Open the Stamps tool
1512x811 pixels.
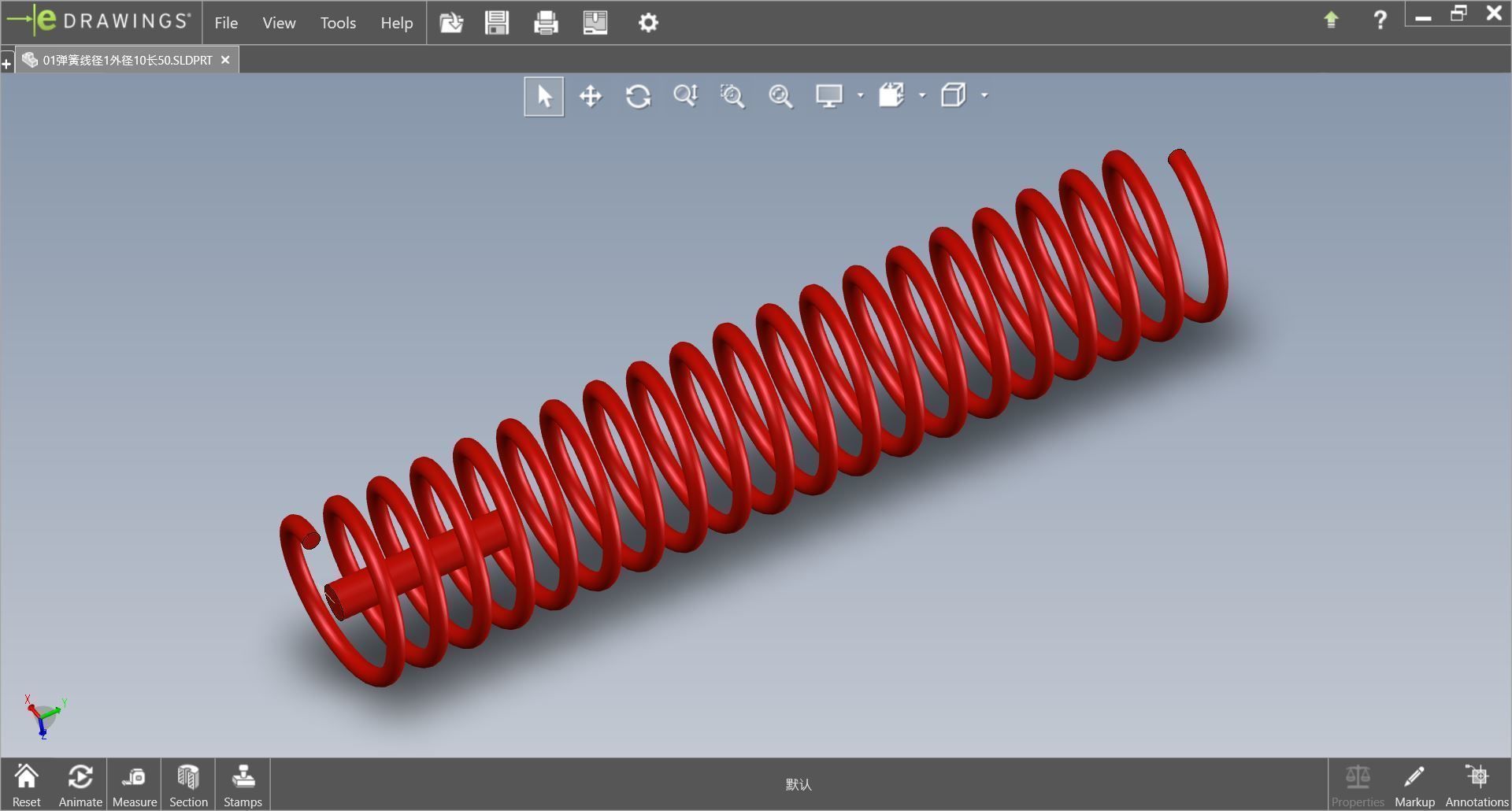[x=243, y=785]
